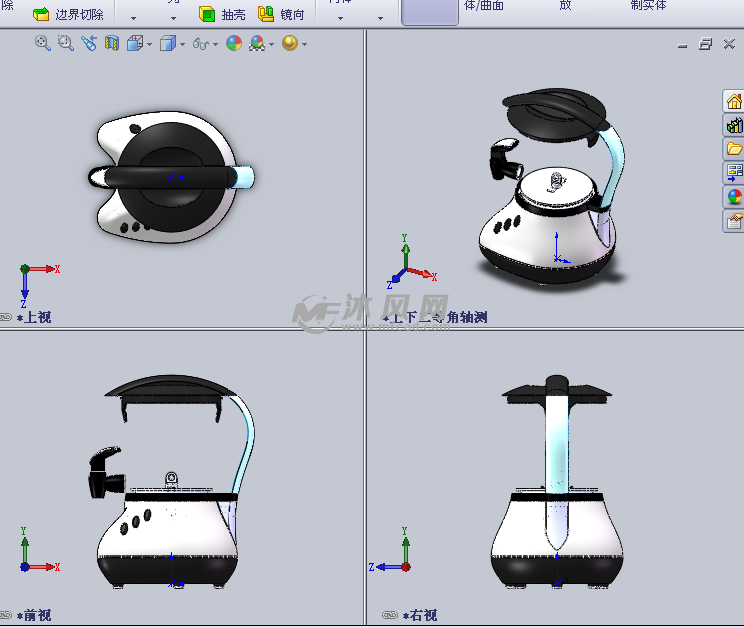Click Zoom to Area icon
This screenshot has width=744, height=628.
[x=65, y=44]
